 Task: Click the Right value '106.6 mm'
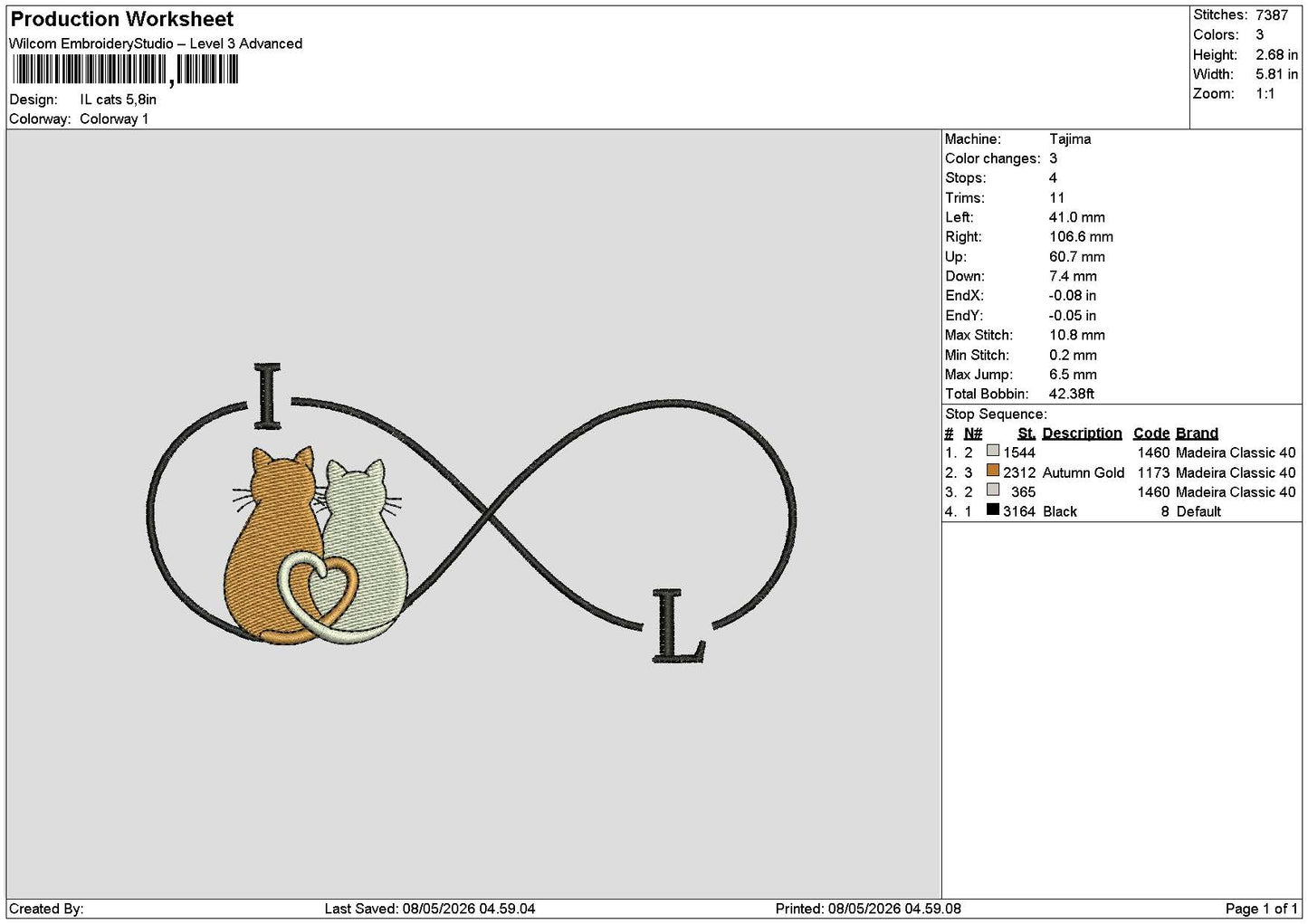tap(1081, 237)
